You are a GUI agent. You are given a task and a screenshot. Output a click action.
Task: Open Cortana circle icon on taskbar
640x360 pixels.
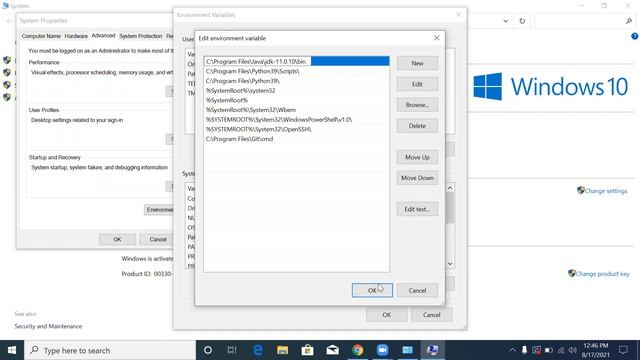(x=208, y=350)
